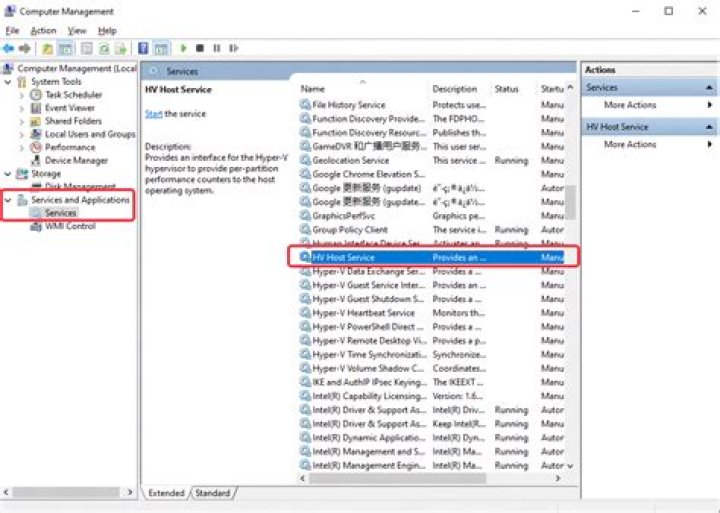
Task: Expand the Task Scheduler tree node
Action: 22,95
